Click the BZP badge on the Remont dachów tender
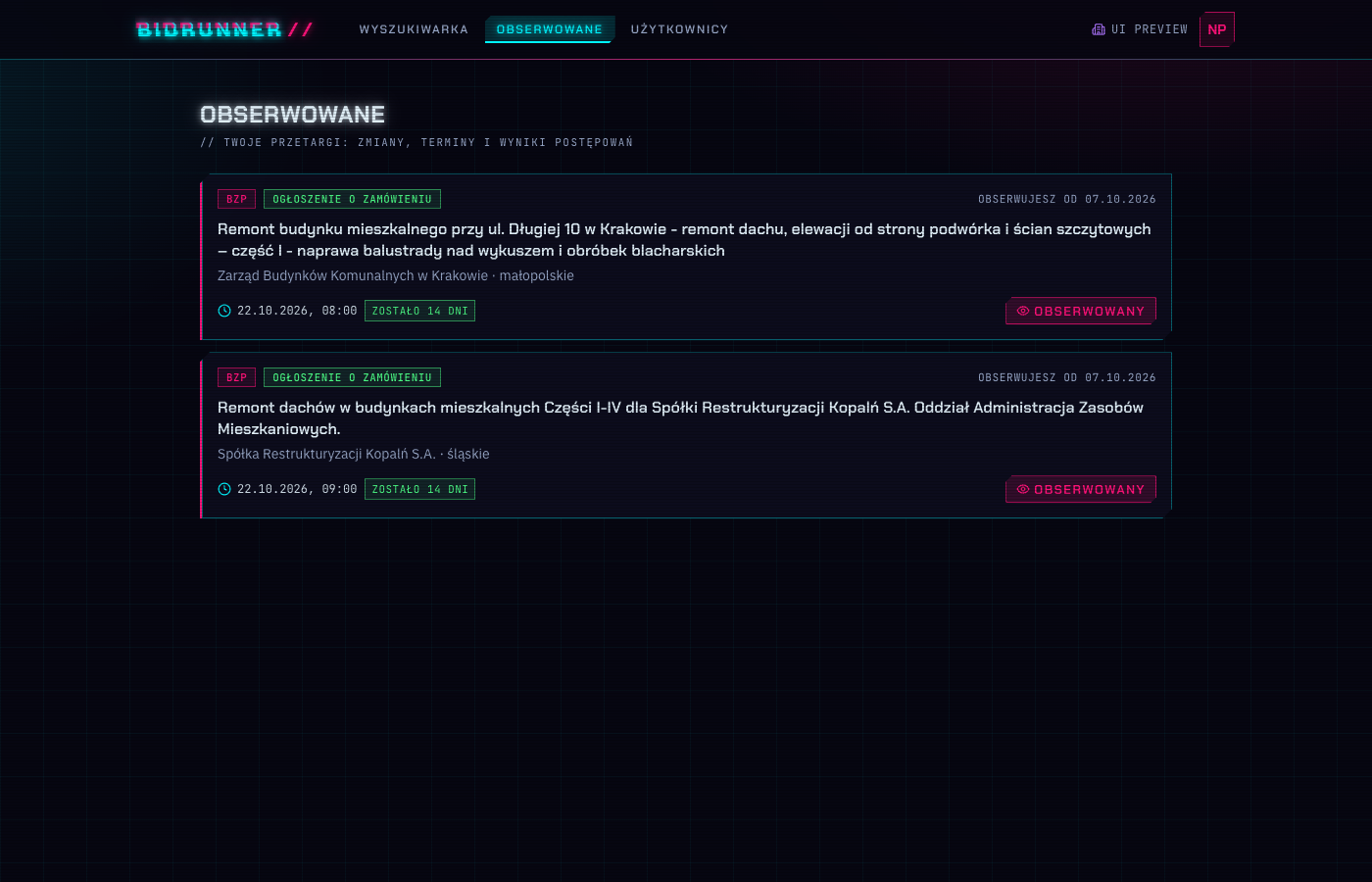 [x=236, y=377]
